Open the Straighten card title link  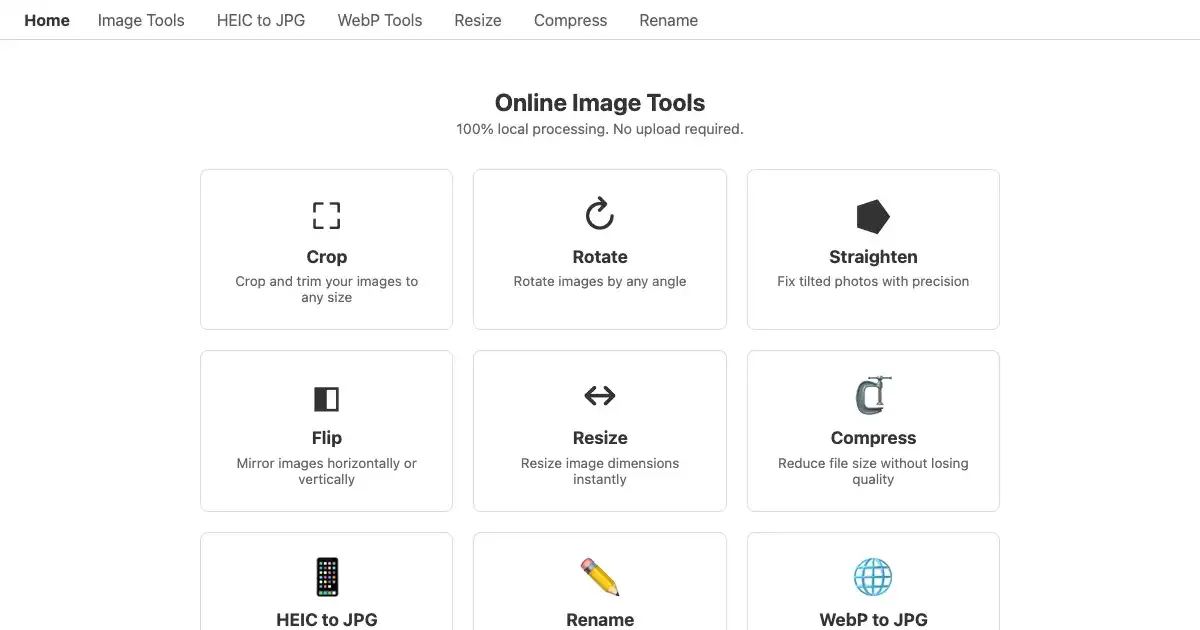click(x=873, y=257)
